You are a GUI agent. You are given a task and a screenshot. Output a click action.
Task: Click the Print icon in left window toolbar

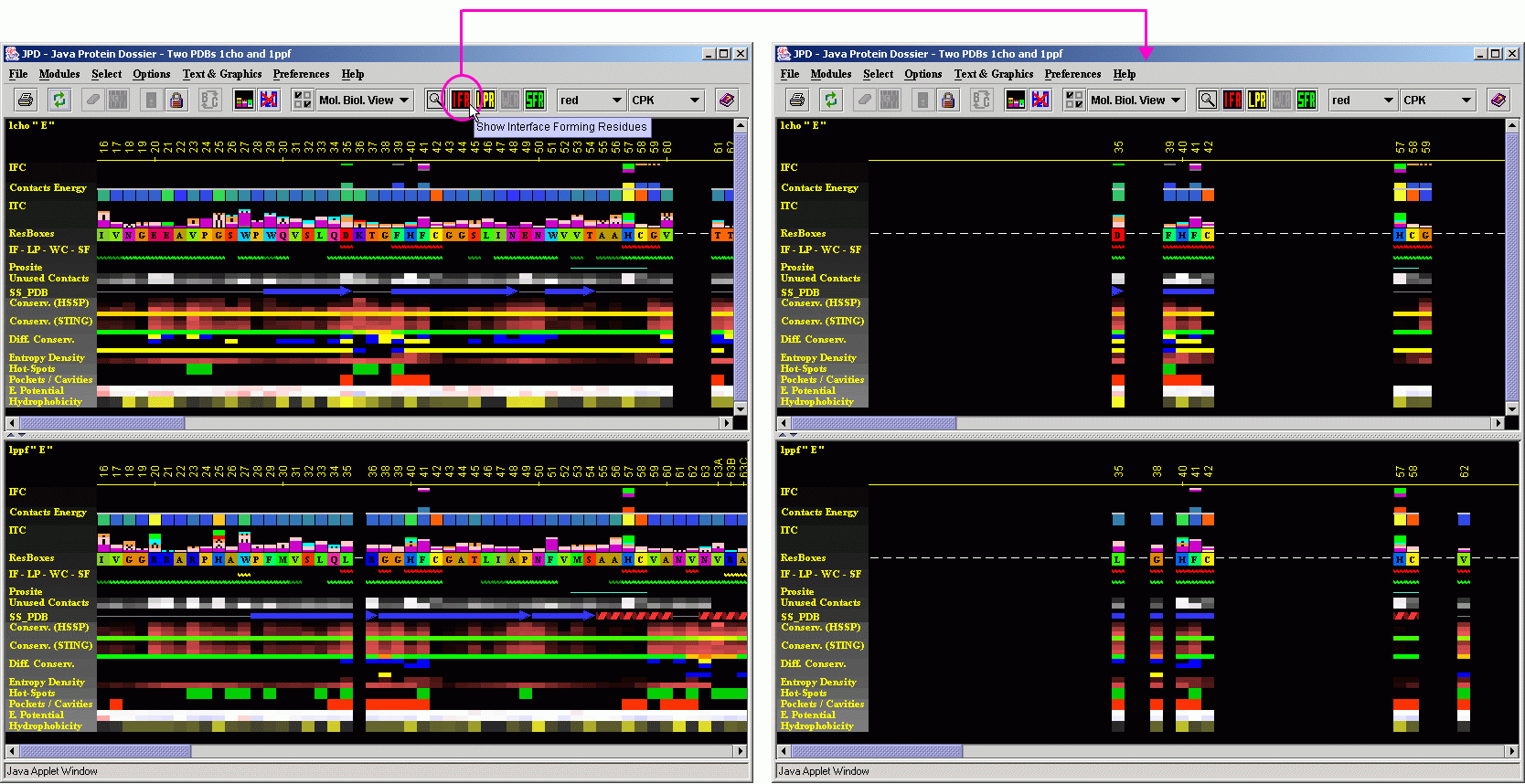(26, 100)
